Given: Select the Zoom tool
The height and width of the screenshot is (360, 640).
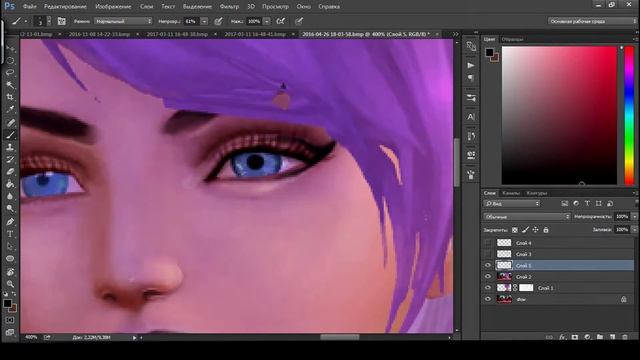Looking at the screenshot, I should [x=10, y=284].
